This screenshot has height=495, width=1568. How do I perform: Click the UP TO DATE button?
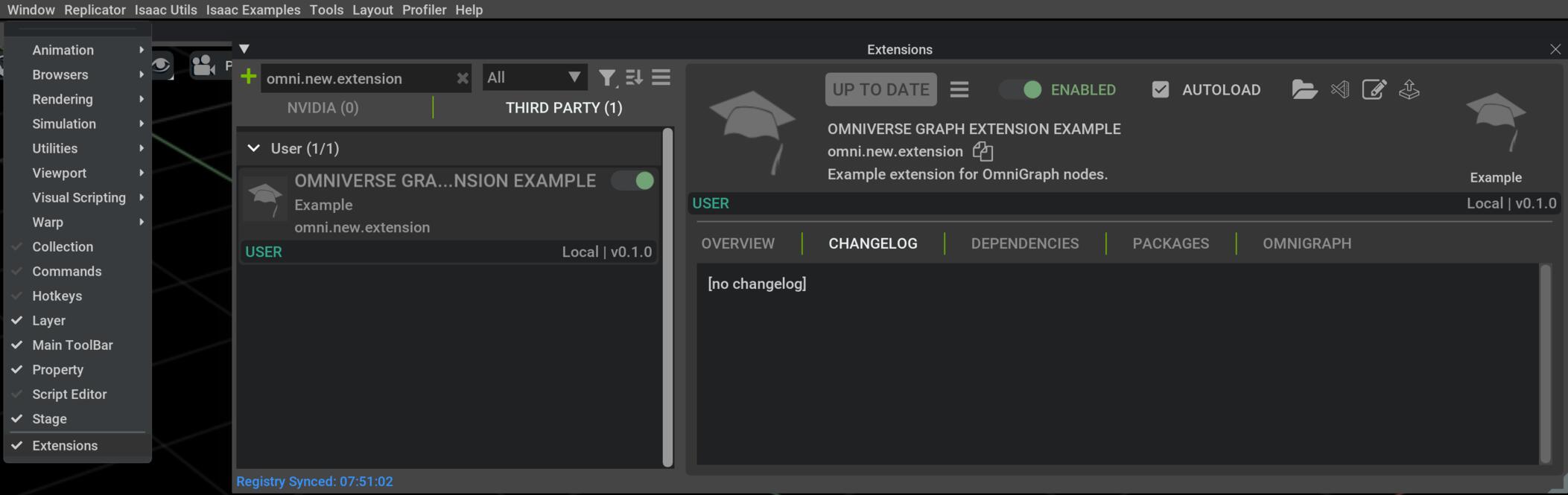(880, 89)
